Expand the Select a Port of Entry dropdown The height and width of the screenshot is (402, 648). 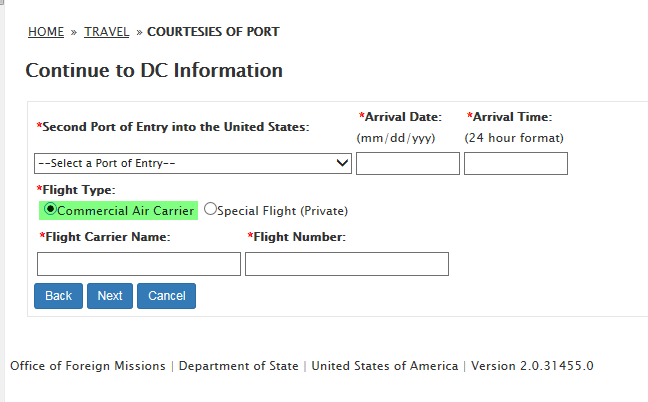193,163
